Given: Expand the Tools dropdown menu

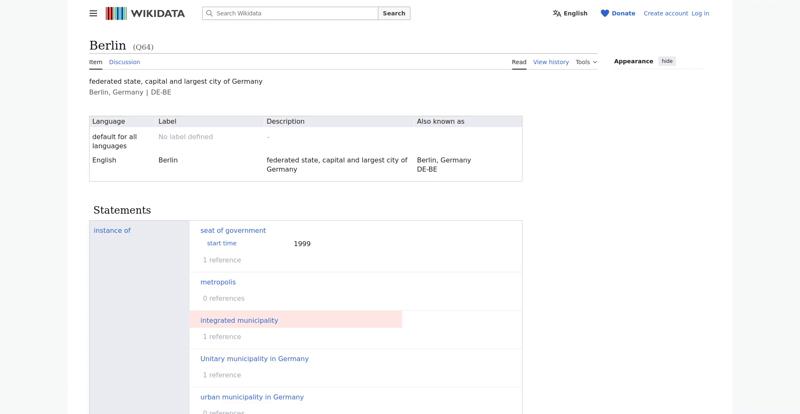Looking at the screenshot, I should pos(586,62).
